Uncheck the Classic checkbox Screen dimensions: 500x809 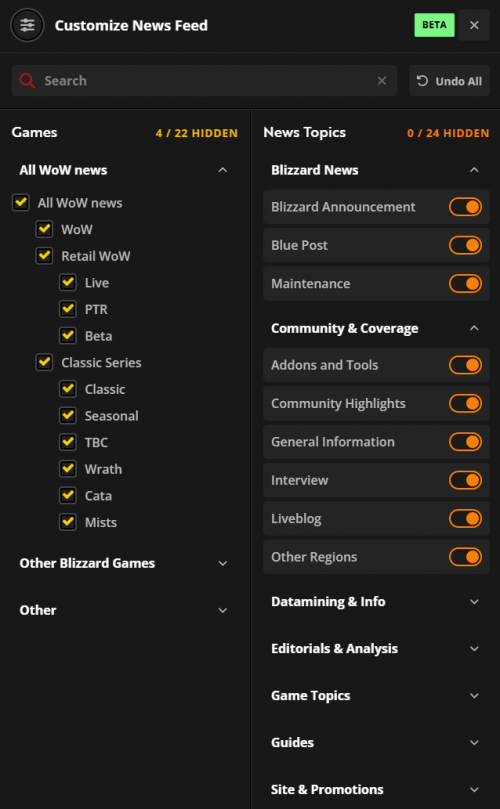click(68, 389)
